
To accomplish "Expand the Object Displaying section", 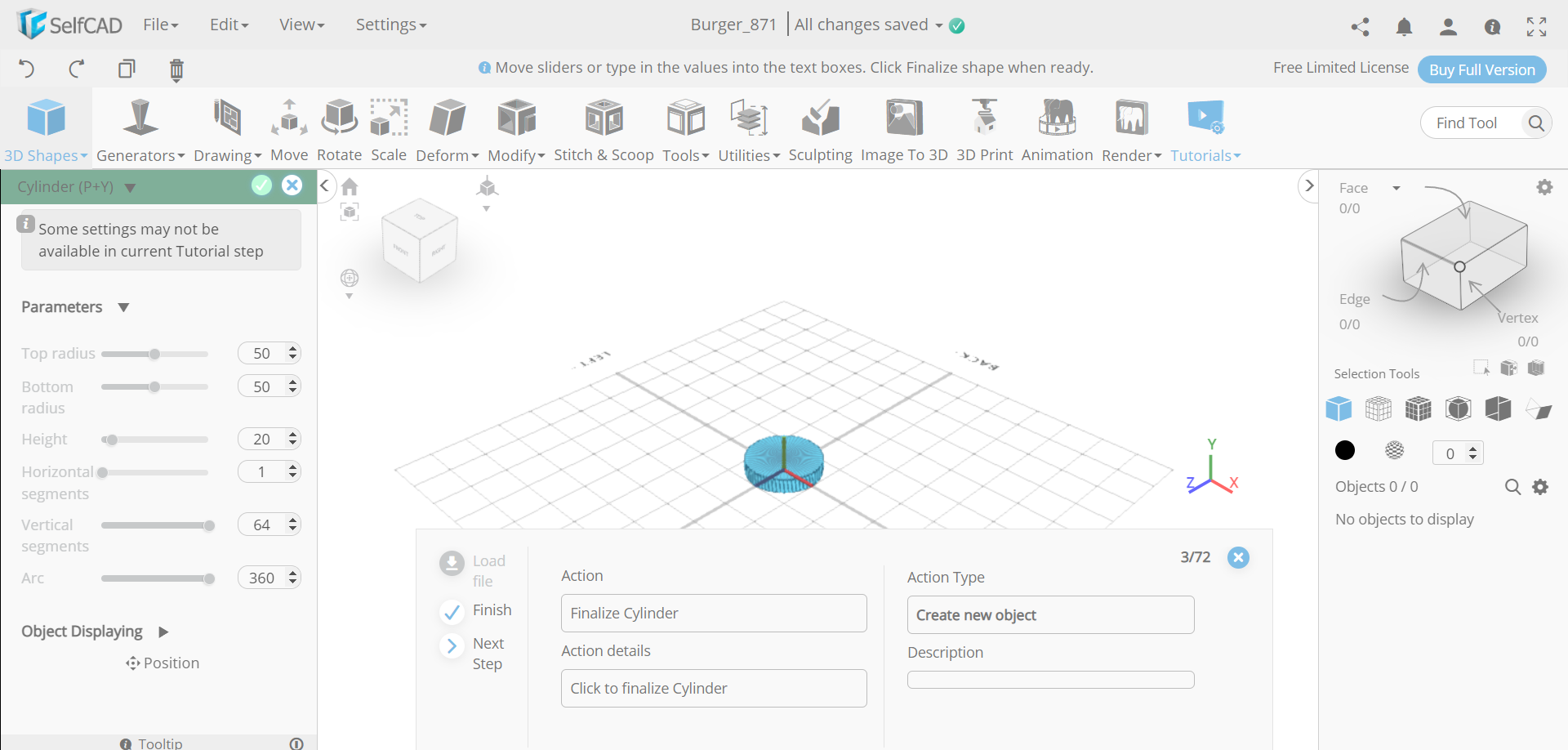I will pyautogui.click(x=163, y=632).
